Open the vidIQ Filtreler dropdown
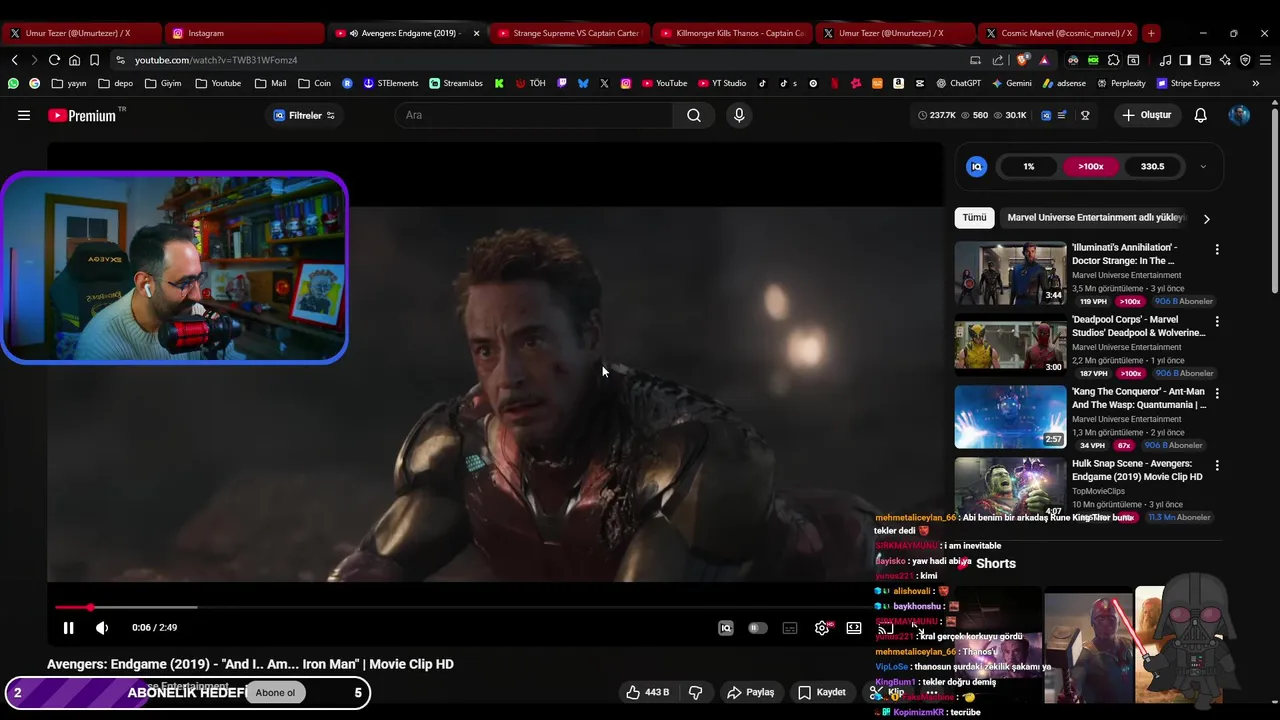The image size is (1280, 720). click(x=304, y=115)
